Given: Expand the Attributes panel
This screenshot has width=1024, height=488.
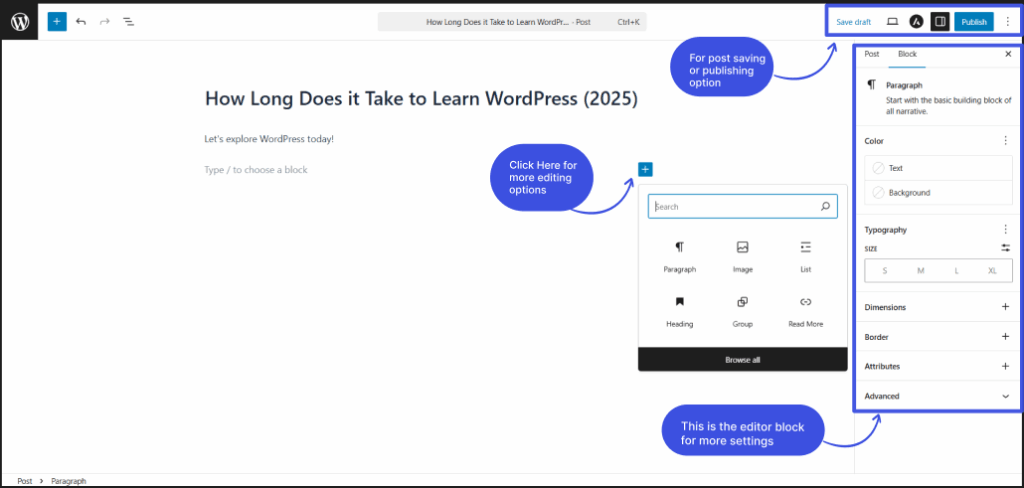Looking at the screenshot, I should pos(938,366).
